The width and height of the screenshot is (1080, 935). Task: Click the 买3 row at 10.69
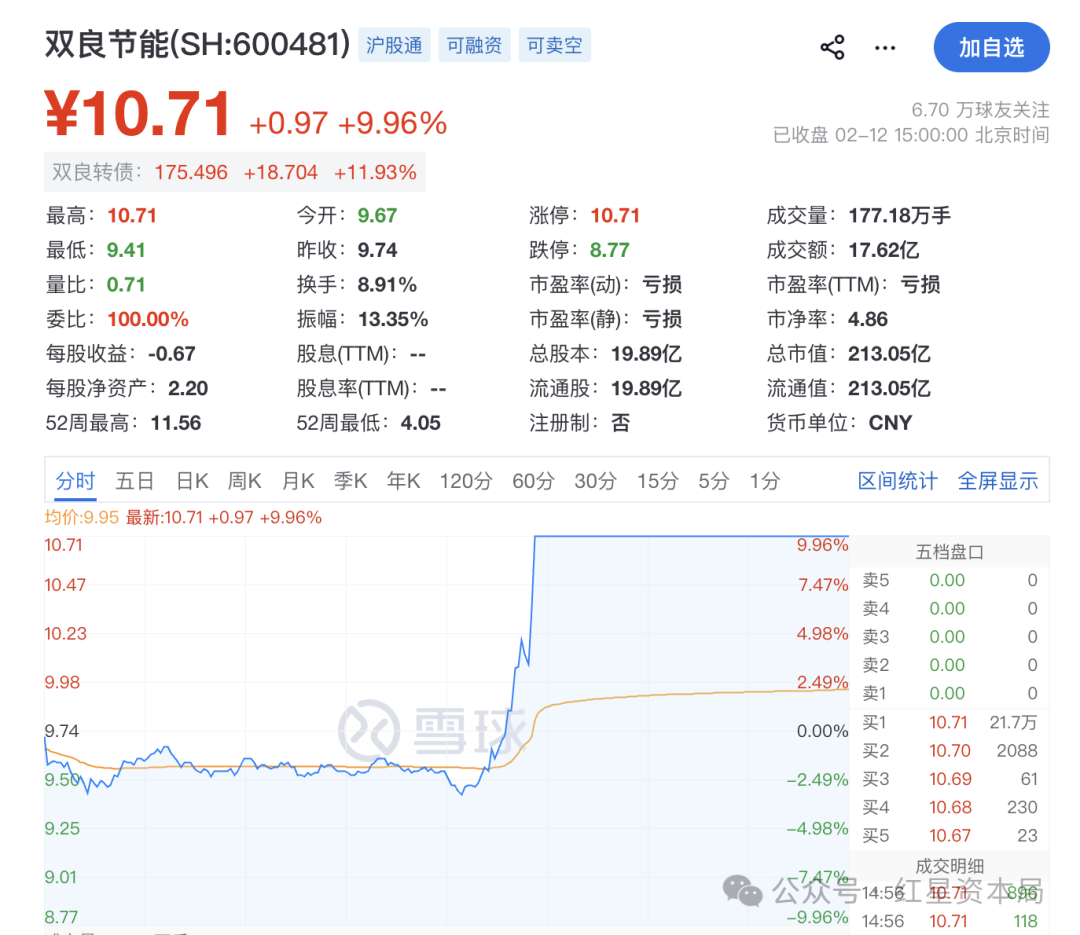click(x=950, y=779)
